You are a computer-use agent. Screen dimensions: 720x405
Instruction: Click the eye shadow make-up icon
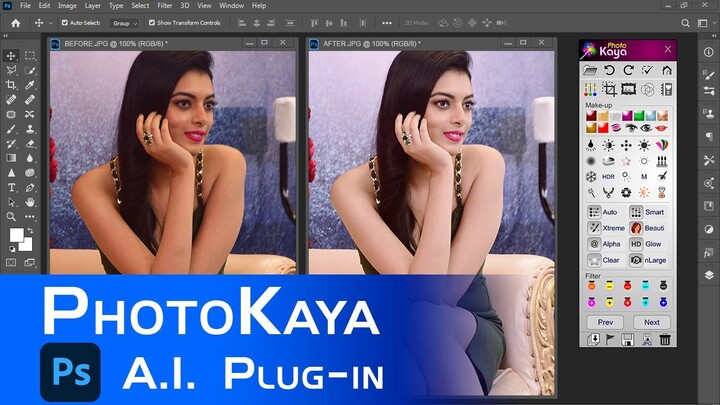(616, 128)
